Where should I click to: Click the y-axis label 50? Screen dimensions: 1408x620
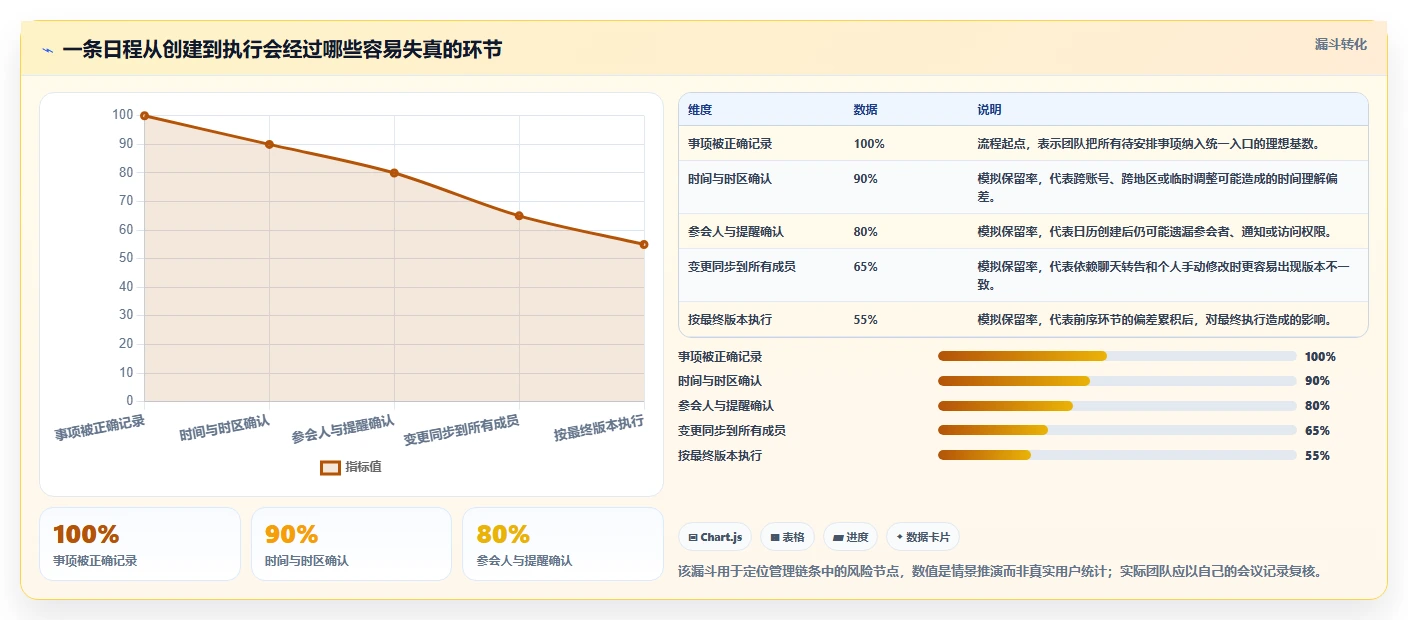pyautogui.click(x=126, y=258)
